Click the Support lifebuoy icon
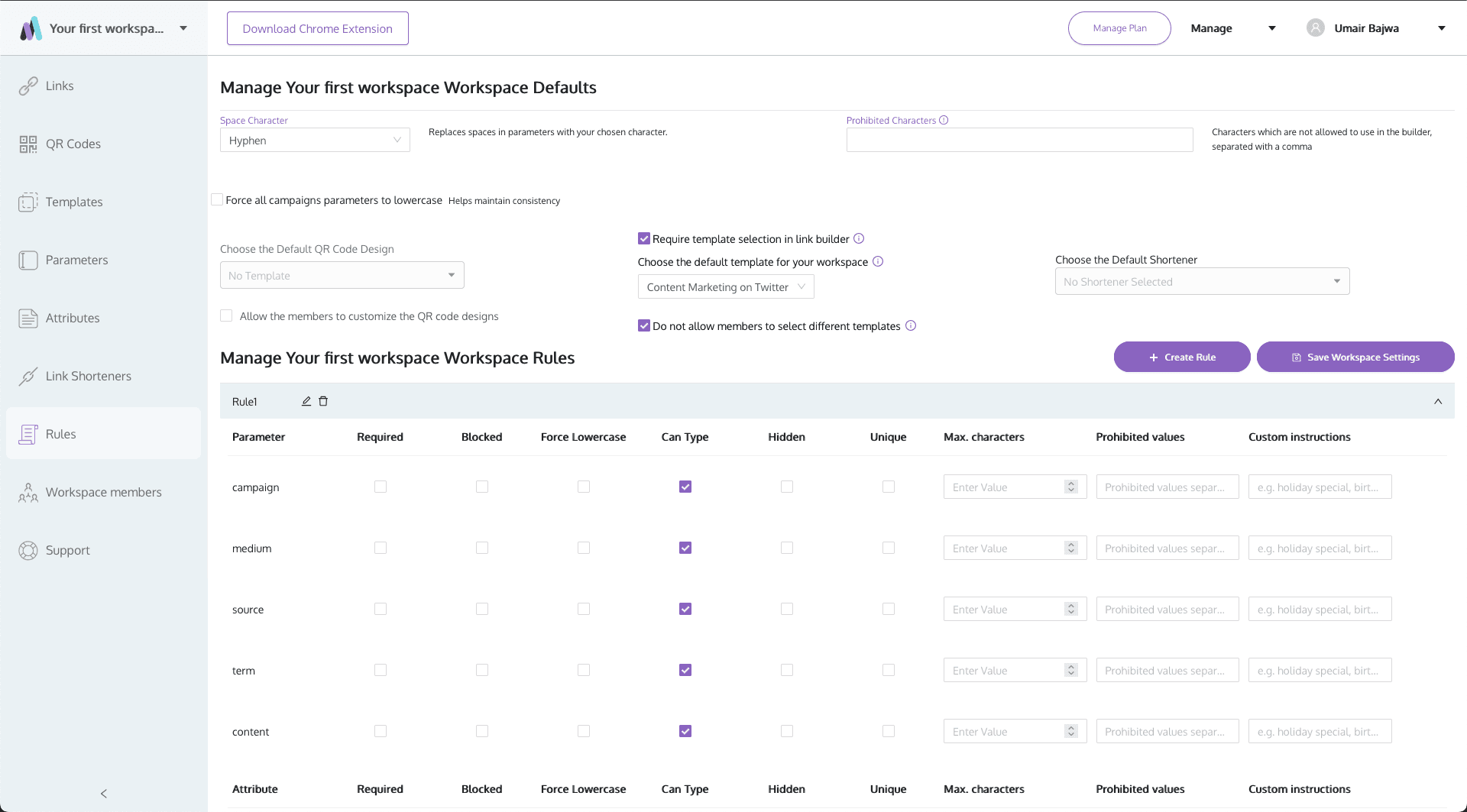 (x=28, y=551)
